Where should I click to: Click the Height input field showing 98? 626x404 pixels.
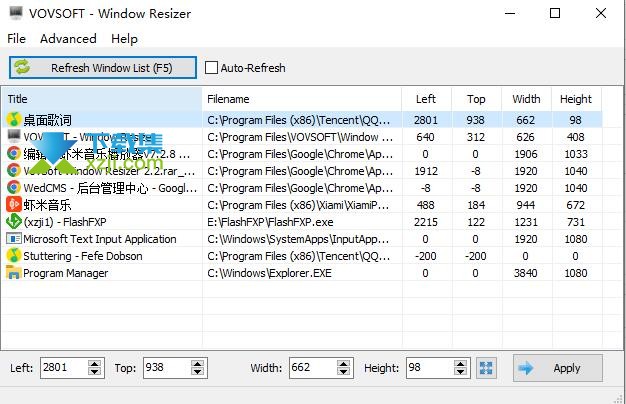(x=430, y=368)
